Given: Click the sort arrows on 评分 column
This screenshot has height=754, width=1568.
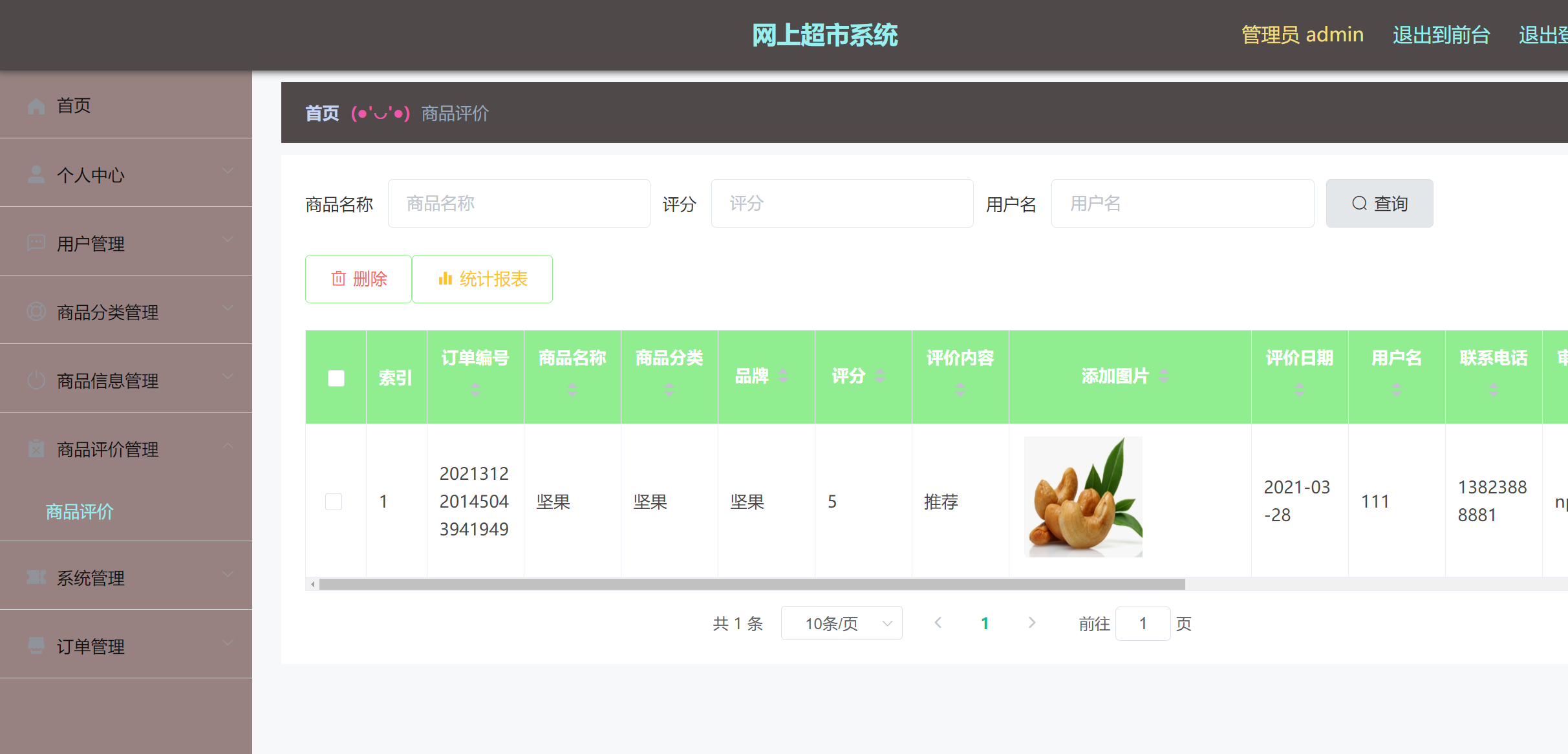Looking at the screenshot, I should pos(880,376).
